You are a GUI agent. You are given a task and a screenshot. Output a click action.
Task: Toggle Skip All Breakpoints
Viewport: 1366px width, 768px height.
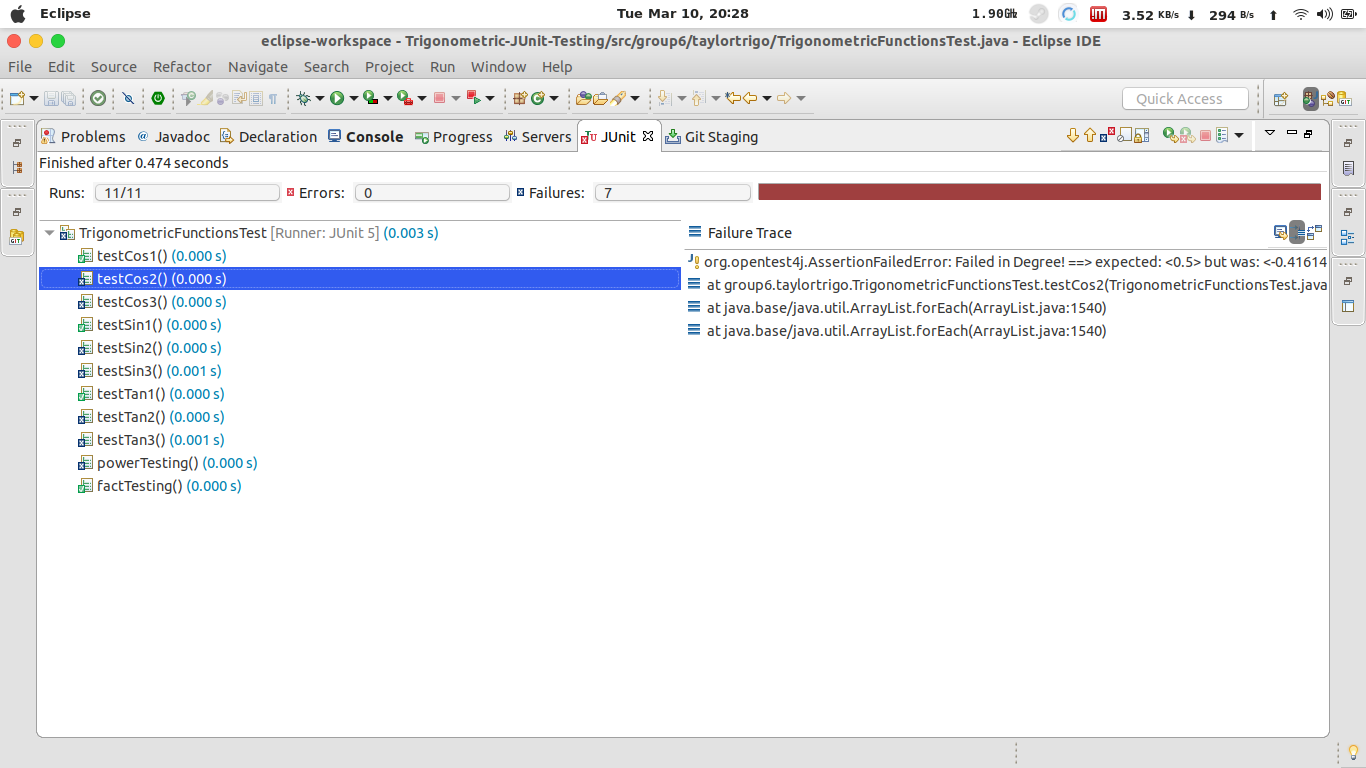[127, 98]
